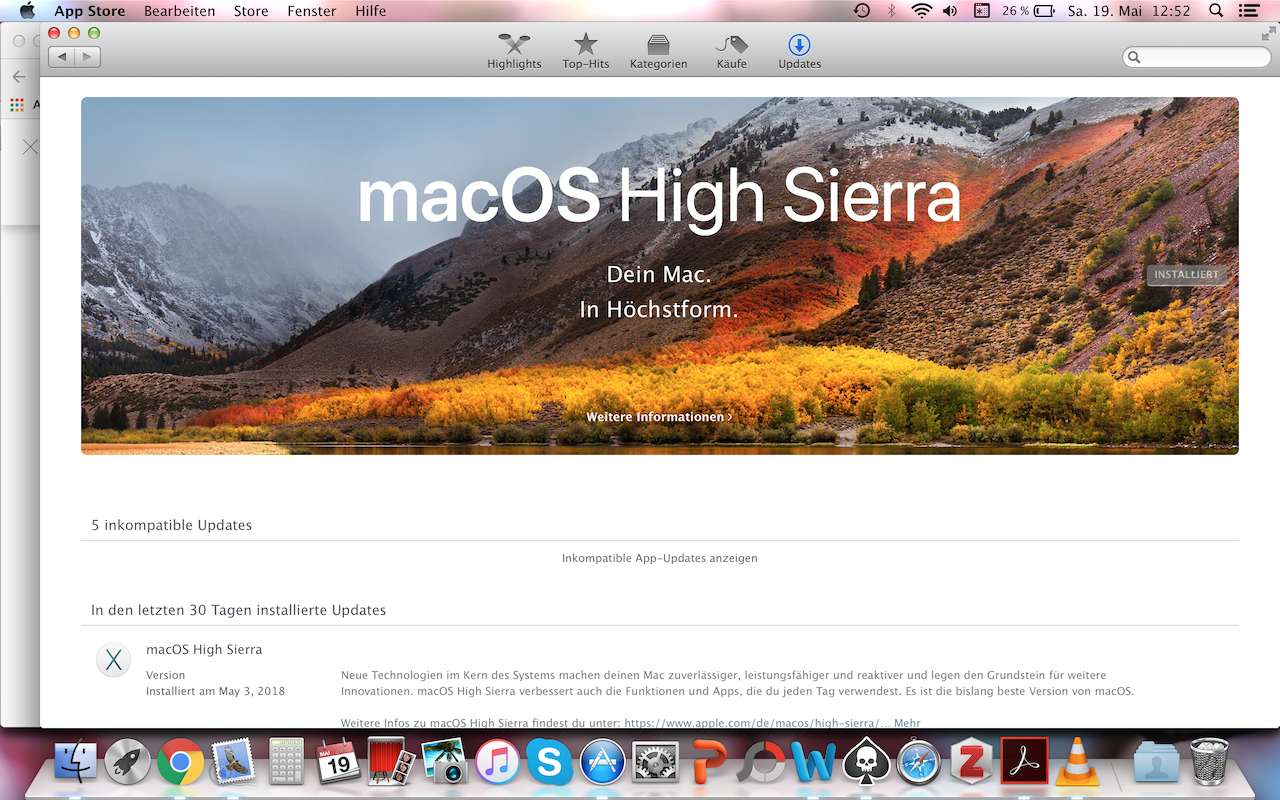Go back with the left arrow button
1280x800 pixels.
coord(62,57)
